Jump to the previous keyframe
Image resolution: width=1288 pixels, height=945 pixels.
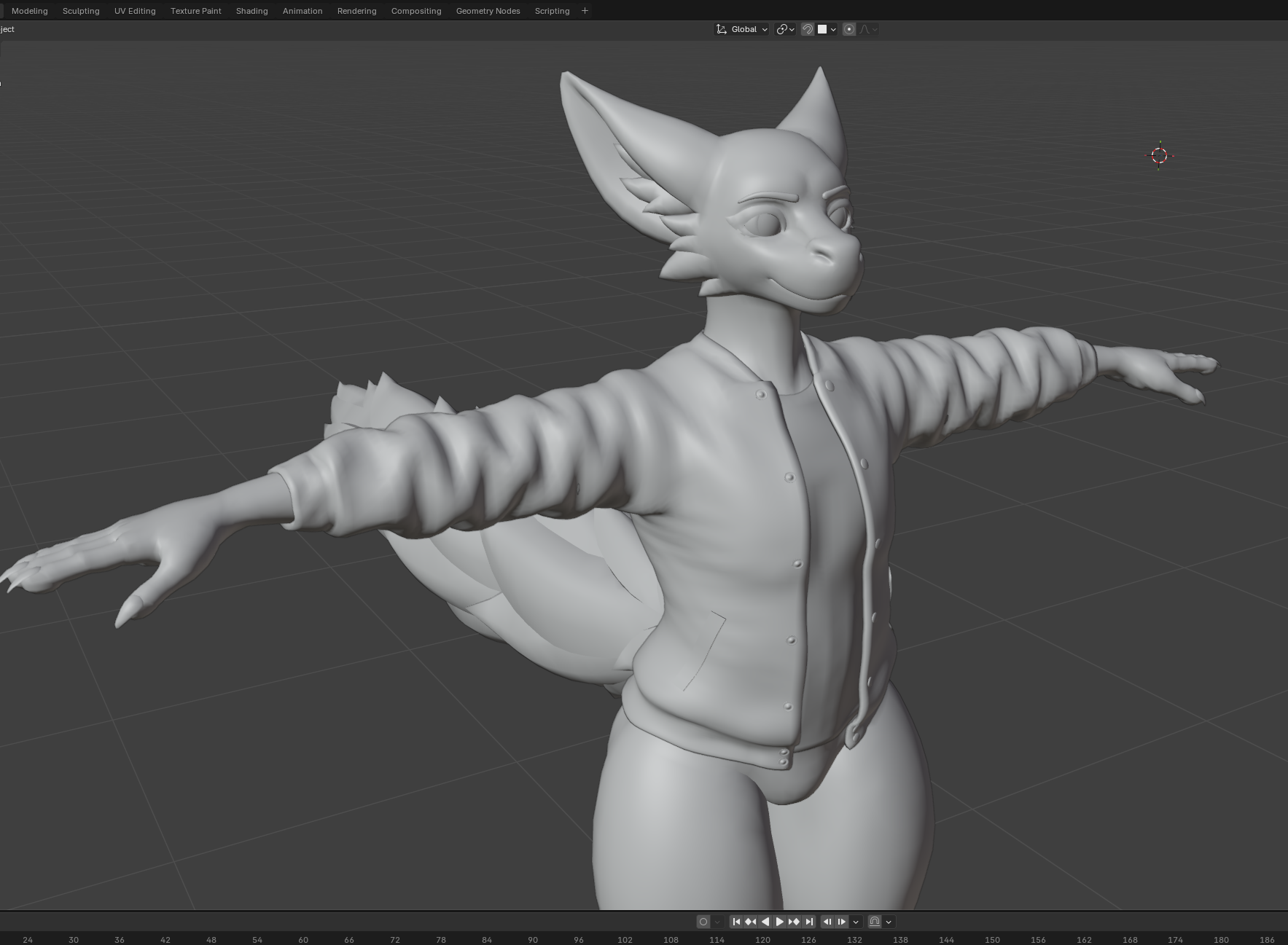click(x=750, y=922)
